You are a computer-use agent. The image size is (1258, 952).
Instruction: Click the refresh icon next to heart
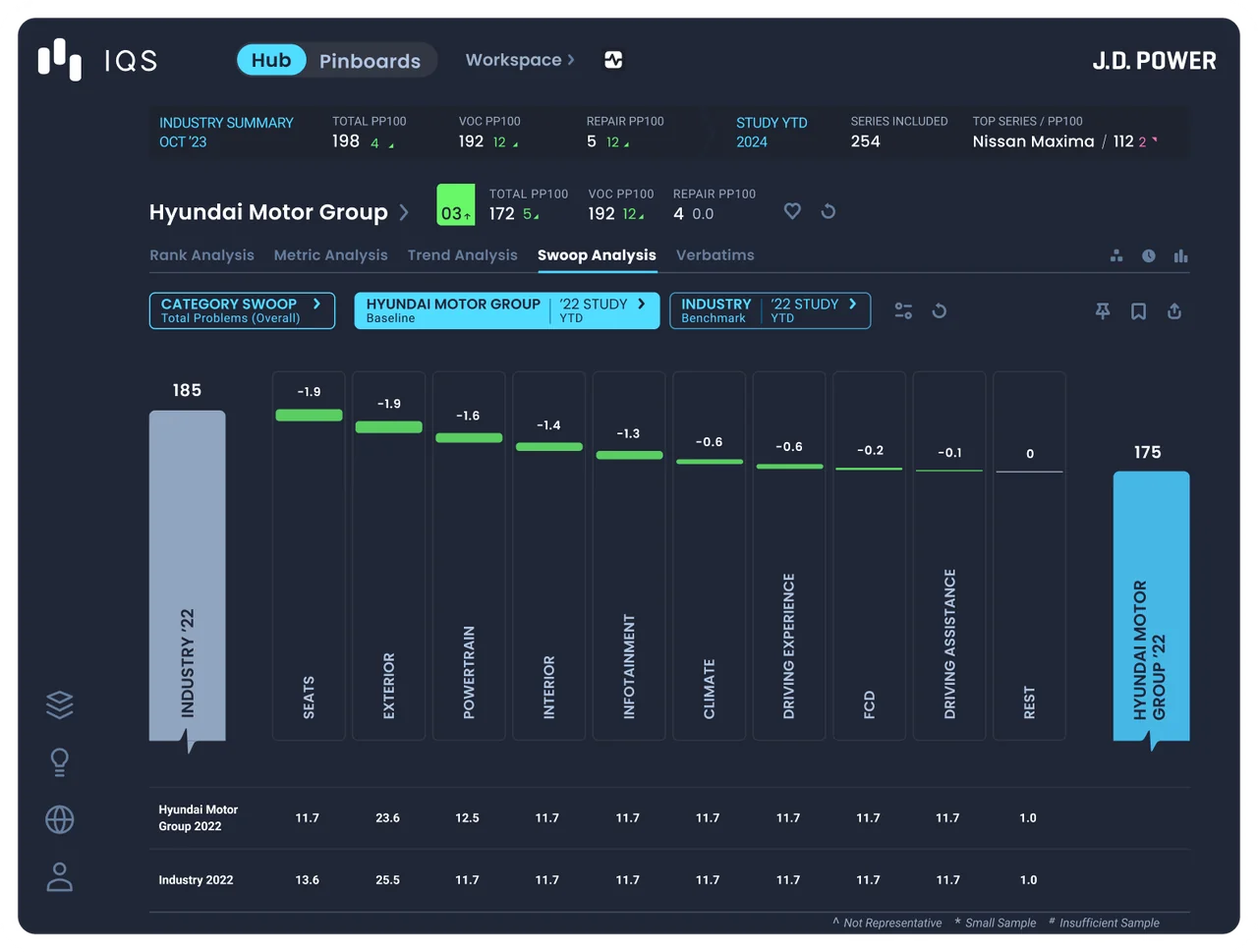[x=829, y=211]
